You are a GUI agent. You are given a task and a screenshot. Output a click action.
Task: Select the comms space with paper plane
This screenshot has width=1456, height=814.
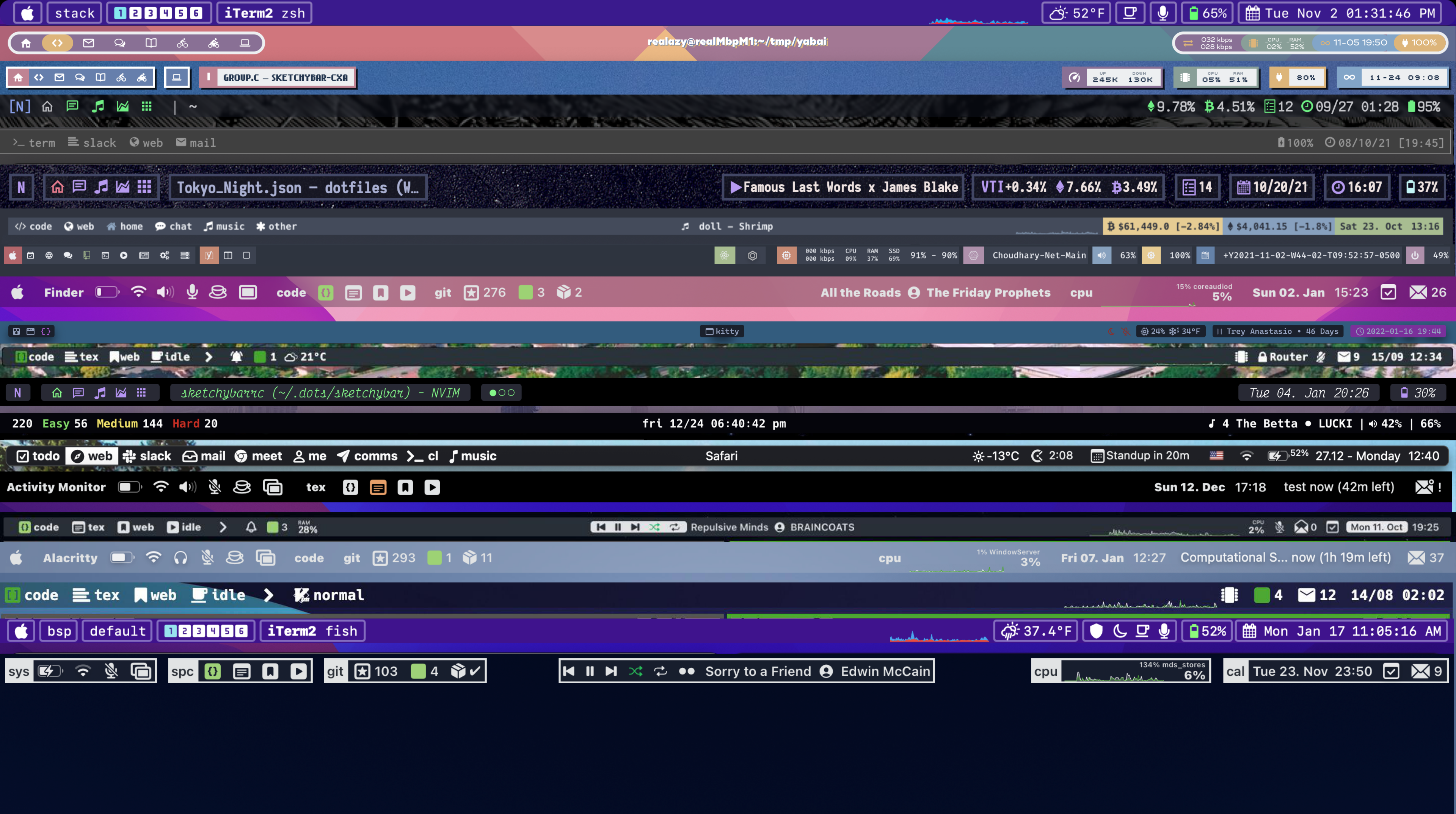[367, 456]
